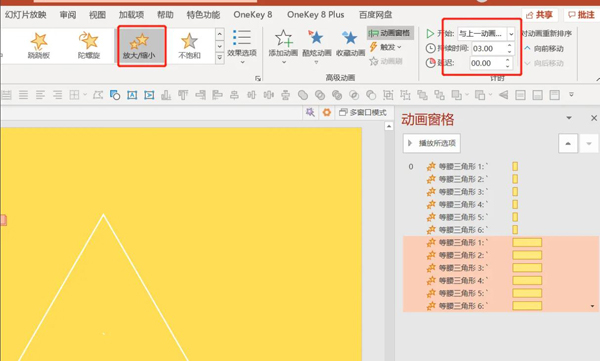600x361 pixels.
Task: Expand the animation gallery more arrow
Action: tap(220, 58)
